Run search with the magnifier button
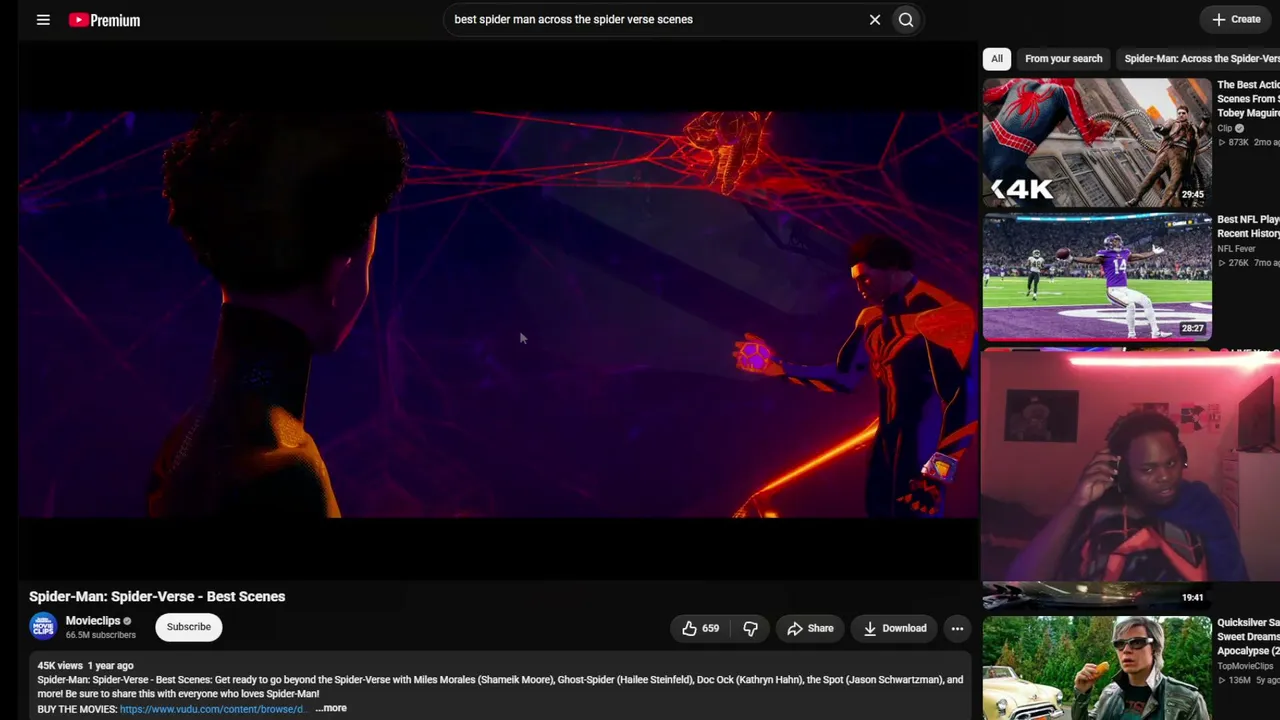This screenshot has height=720, width=1280. point(906,19)
